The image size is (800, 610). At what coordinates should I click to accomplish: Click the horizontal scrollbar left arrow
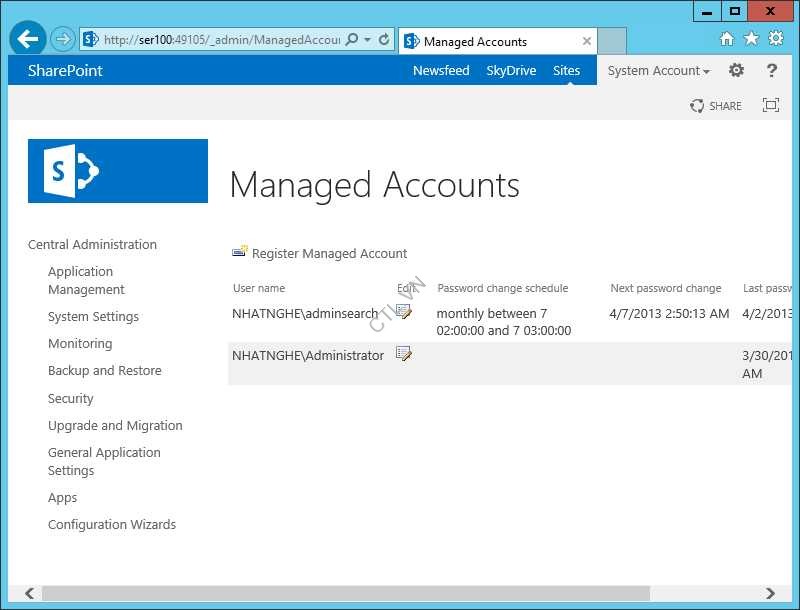(x=30, y=593)
